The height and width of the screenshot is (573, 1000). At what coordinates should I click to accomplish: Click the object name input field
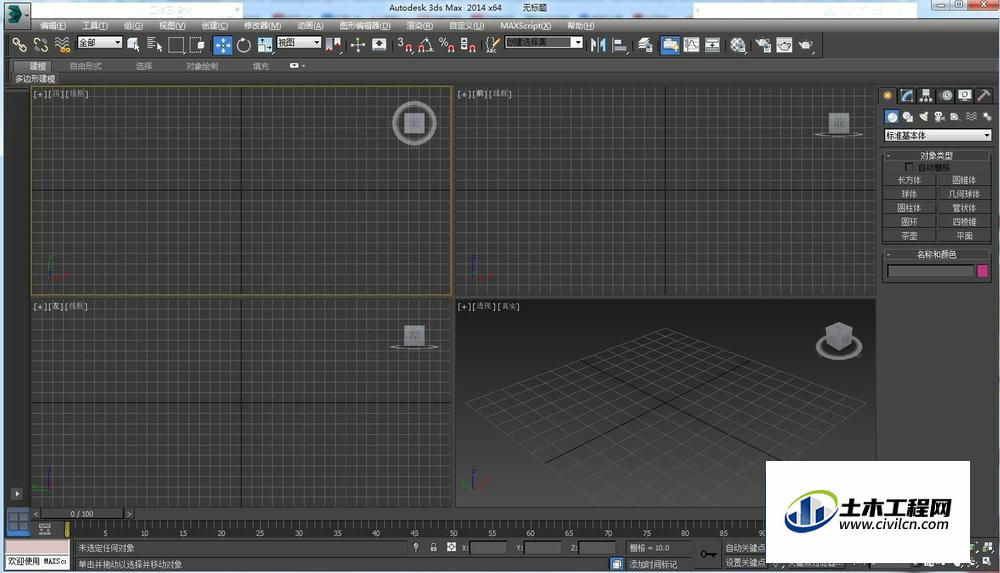point(930,271)
